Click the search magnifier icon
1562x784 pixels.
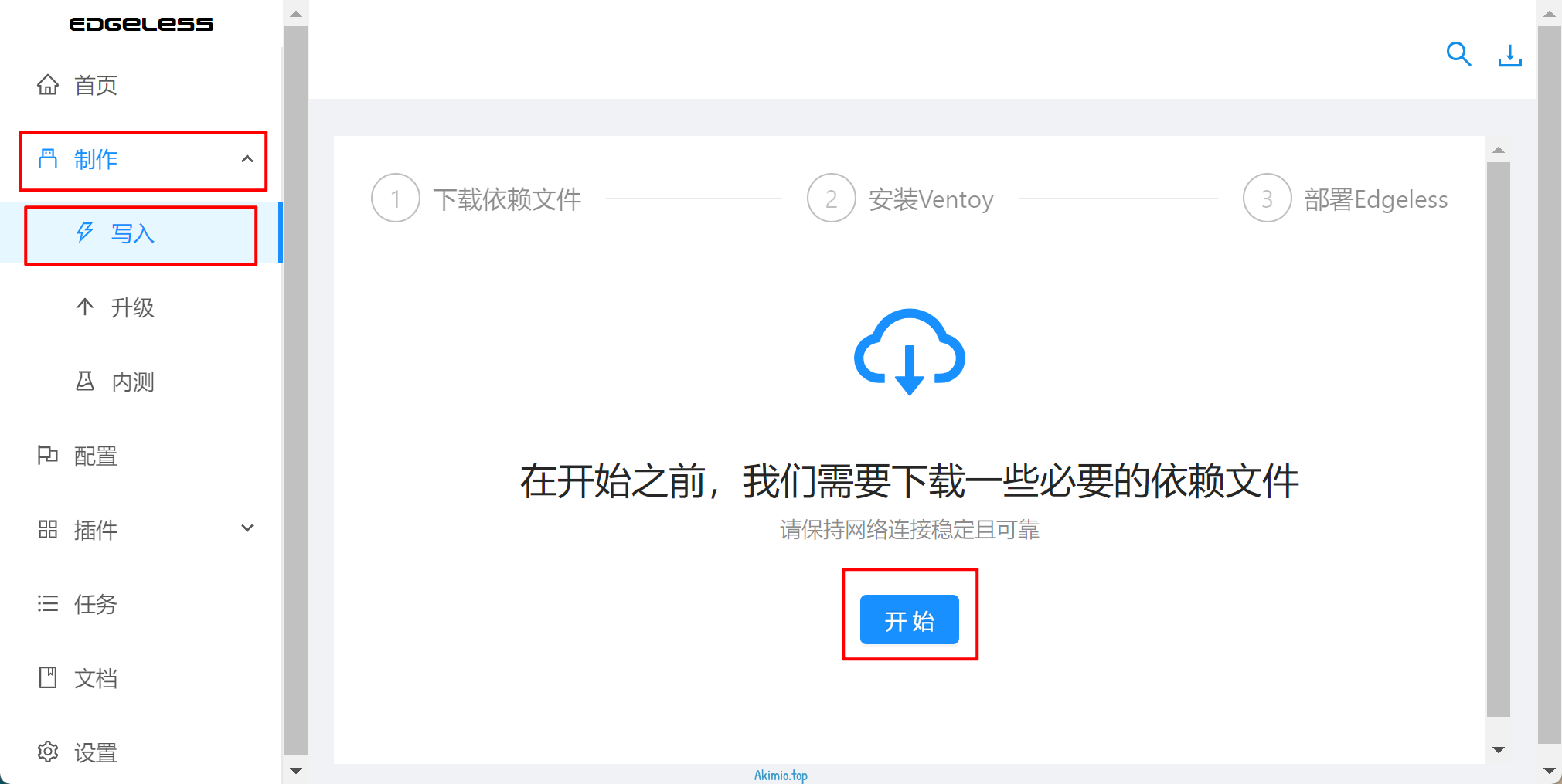(x=1458, y=54)
